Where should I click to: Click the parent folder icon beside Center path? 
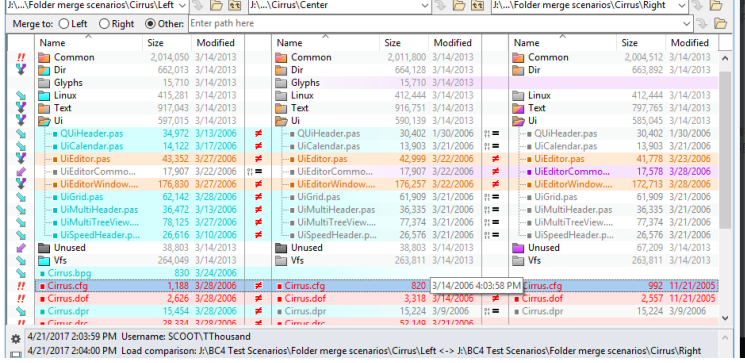pyautogui.click(x=477, y=6)
